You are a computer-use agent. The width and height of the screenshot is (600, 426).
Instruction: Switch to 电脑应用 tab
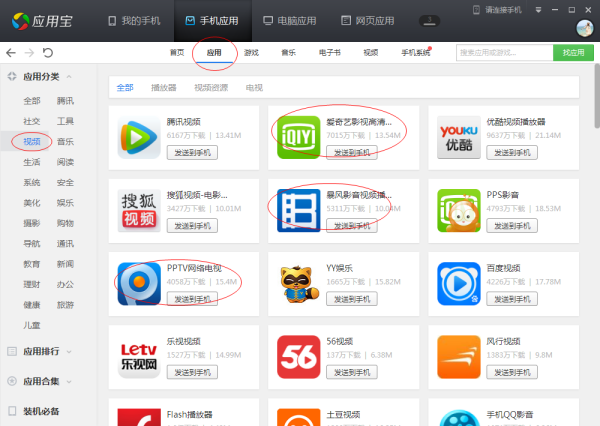pos(290,21)
